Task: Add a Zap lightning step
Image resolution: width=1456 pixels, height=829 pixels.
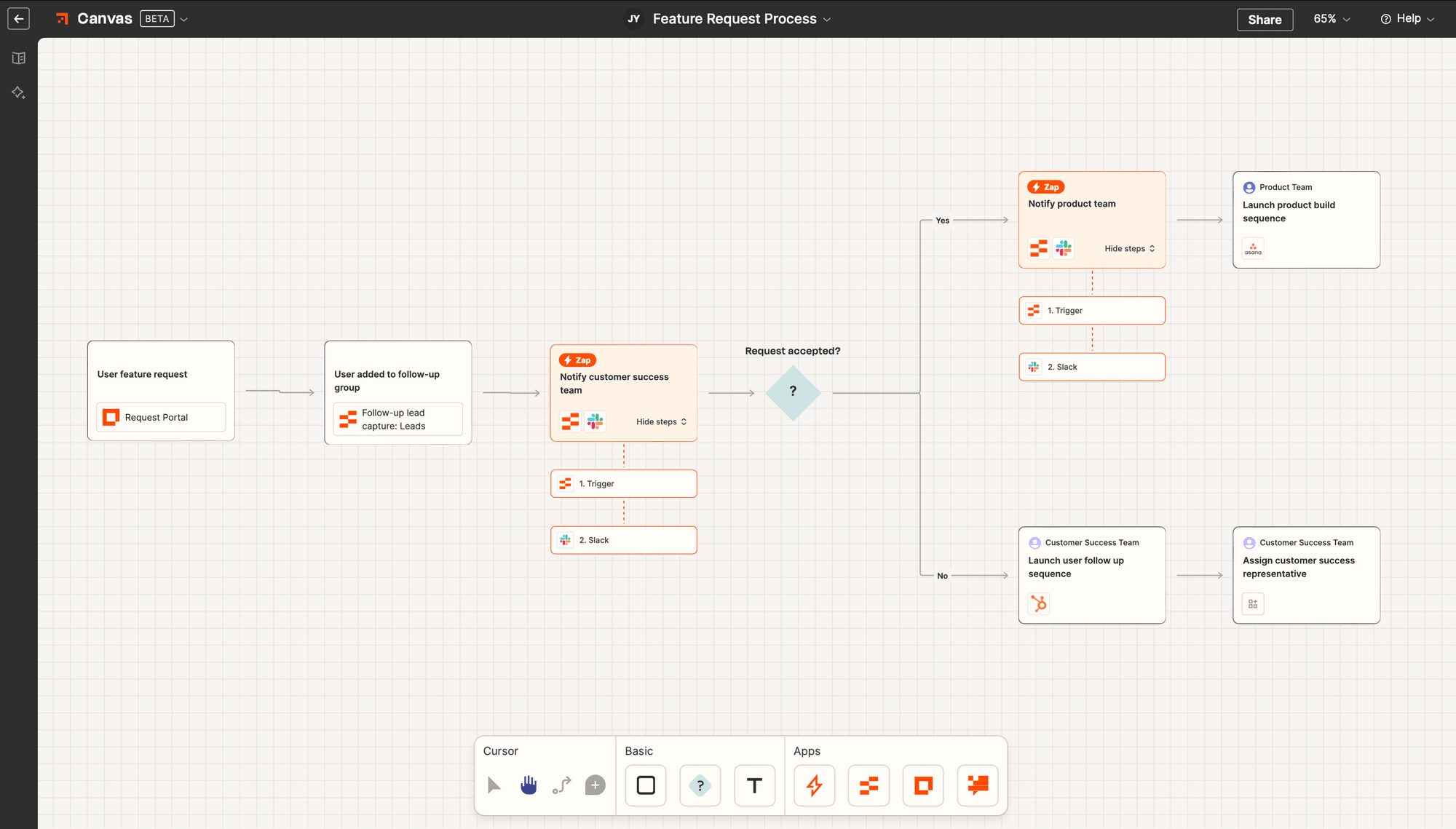Action: [814, 785]
